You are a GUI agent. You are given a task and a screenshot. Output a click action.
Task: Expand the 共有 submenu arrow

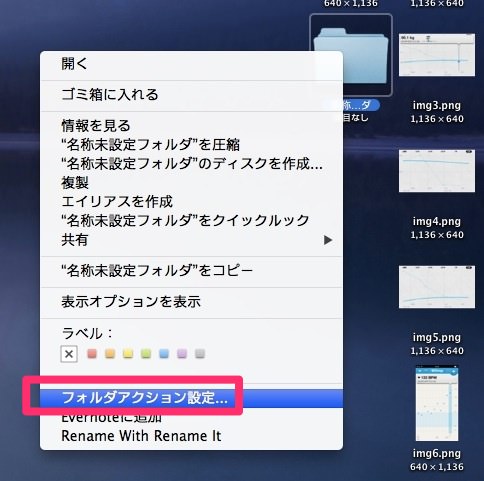click(328, 240)
